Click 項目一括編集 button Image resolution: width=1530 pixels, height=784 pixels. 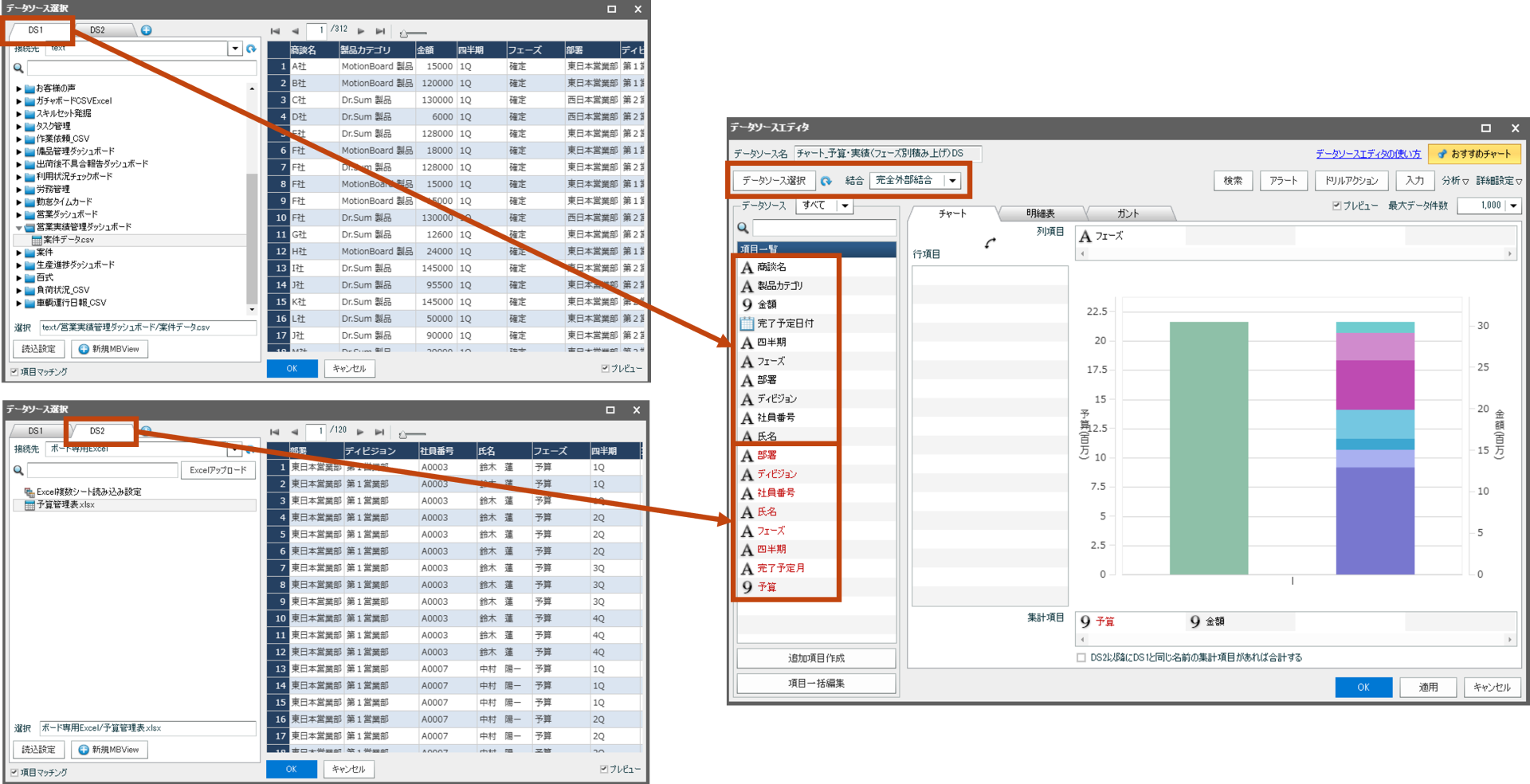click(x=817, y=684)
